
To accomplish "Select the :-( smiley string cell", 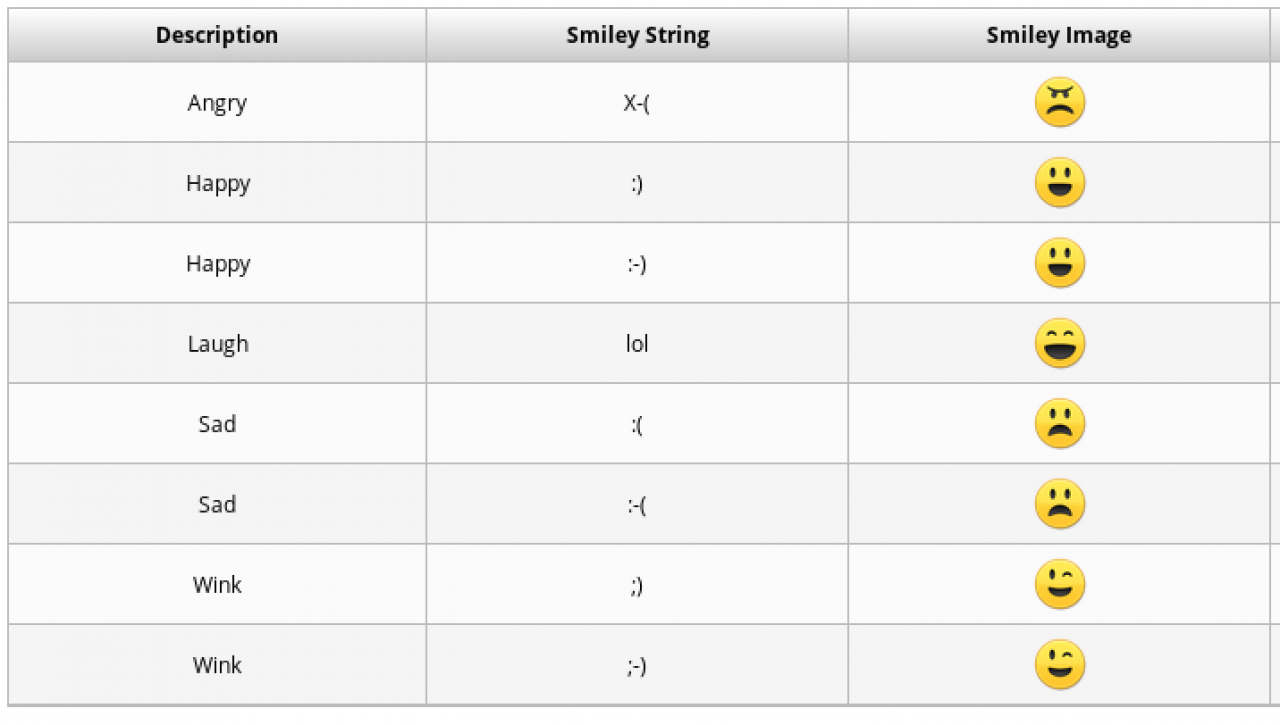I will [x=637, y=505].
